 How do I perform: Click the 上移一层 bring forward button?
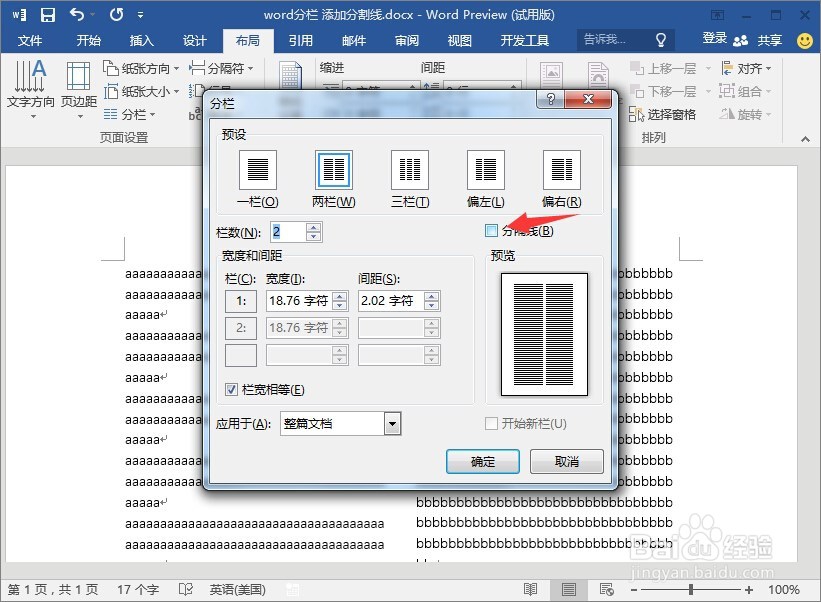pyautogui.click(x=670, y=68)
